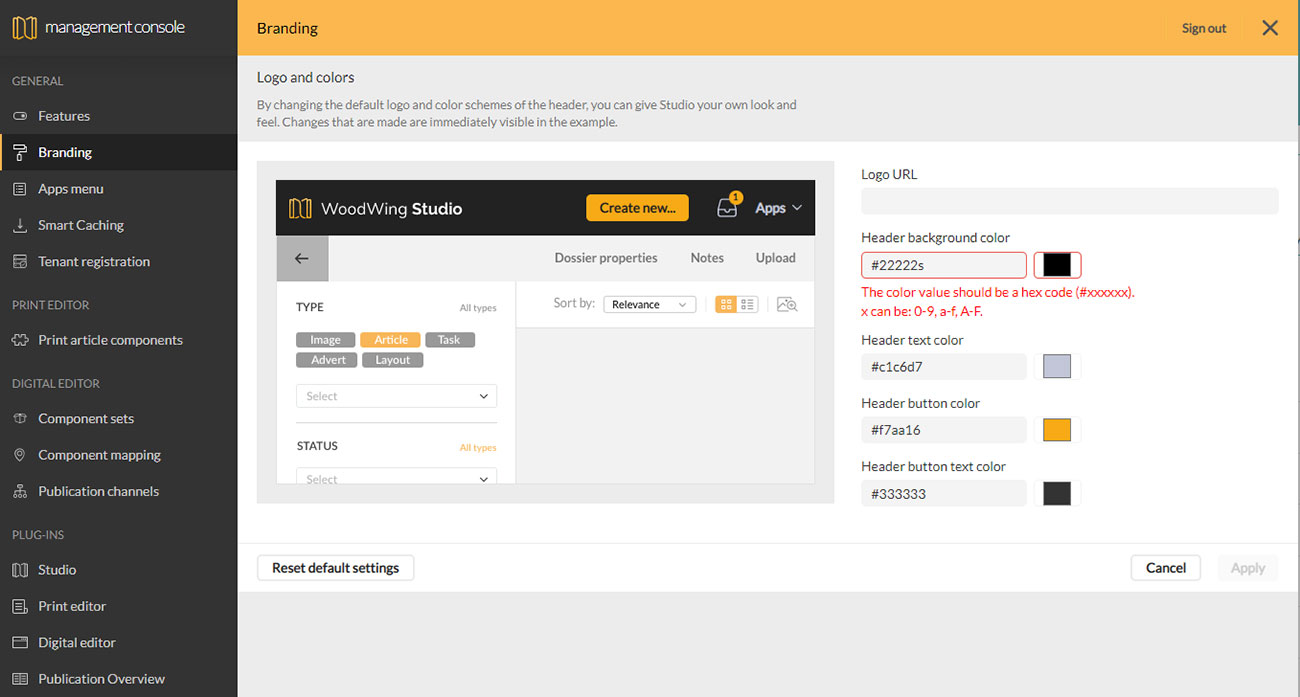Click the Publication Overview icon
This screenshot has height=697, width=1300.
pyautogui.click(x=20, y=679)
